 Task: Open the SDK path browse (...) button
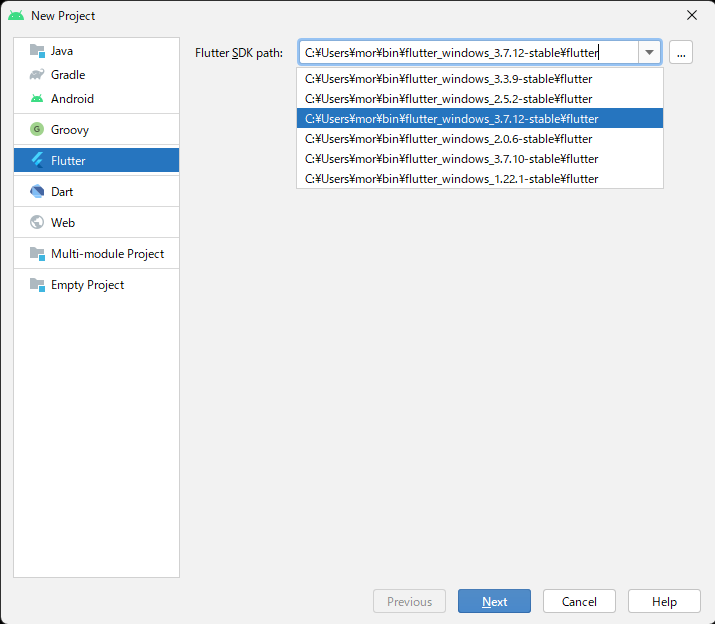681,52
